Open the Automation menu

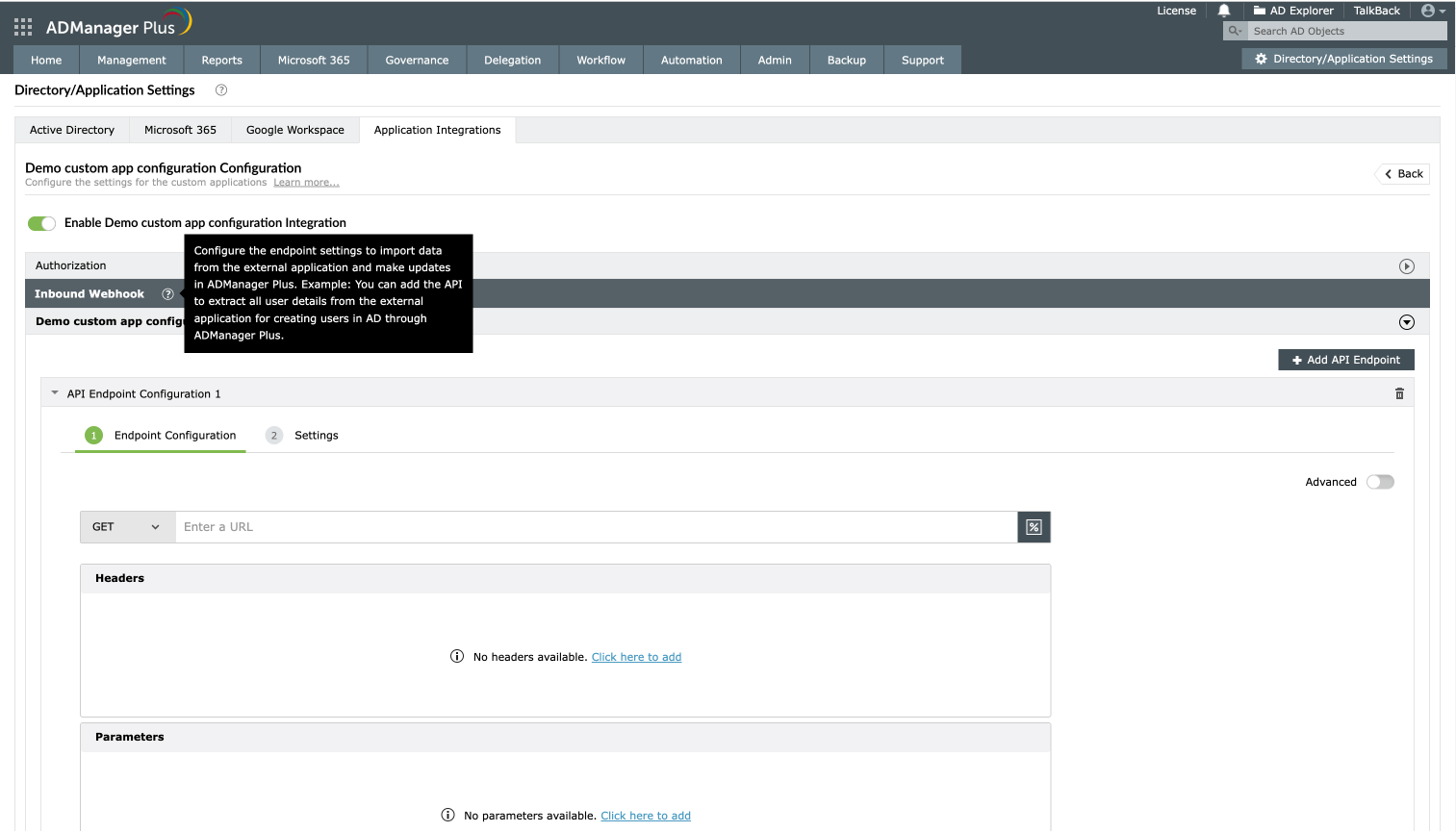pyautogui.click(x=691, y=59)
